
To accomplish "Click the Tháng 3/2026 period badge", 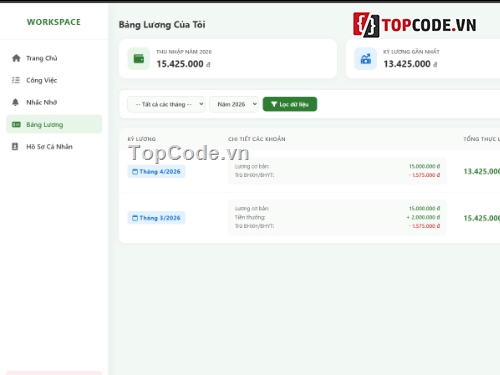I will (156, 218).
